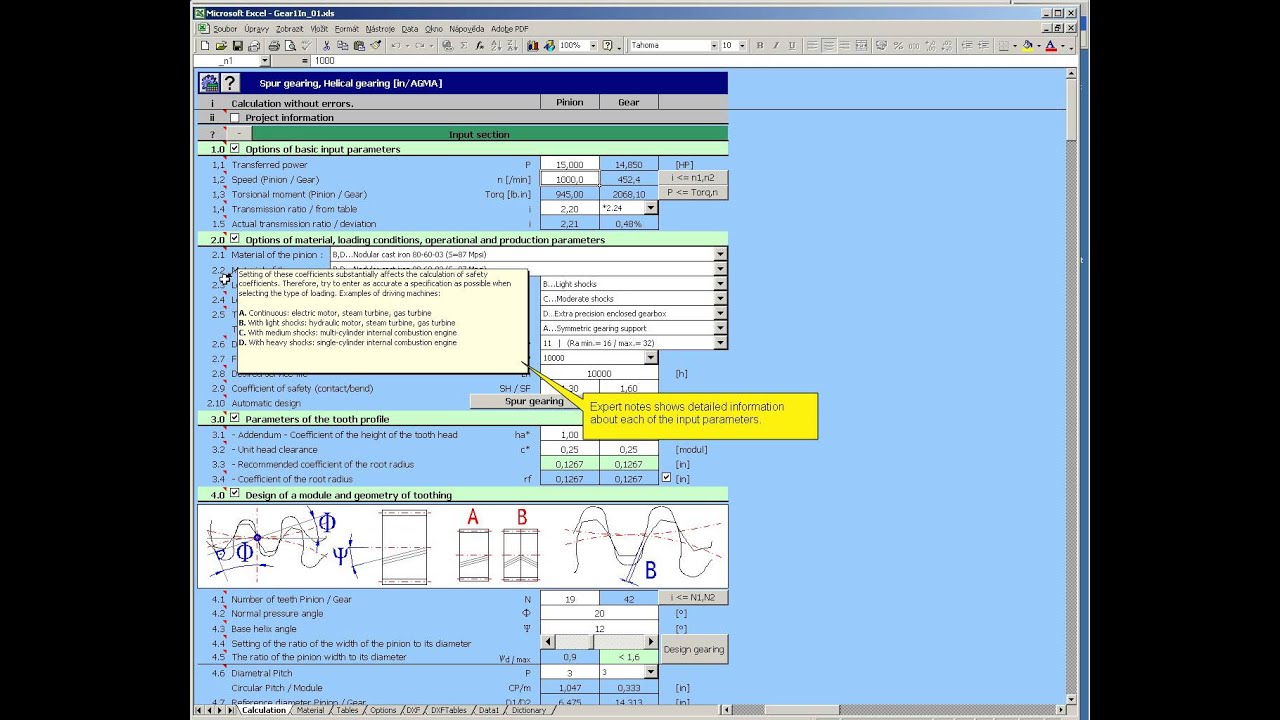This screenshot has width=1280, height=720.
Task: Toggle the Project information checkbox
Action: point(235,117)
